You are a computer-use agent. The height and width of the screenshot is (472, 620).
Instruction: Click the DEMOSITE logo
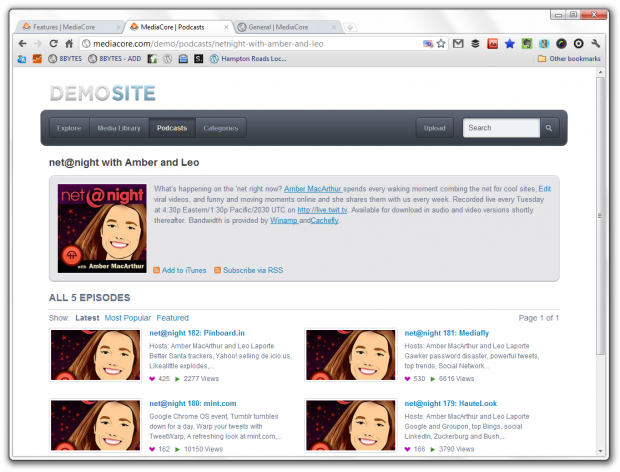tap(102, 93)
